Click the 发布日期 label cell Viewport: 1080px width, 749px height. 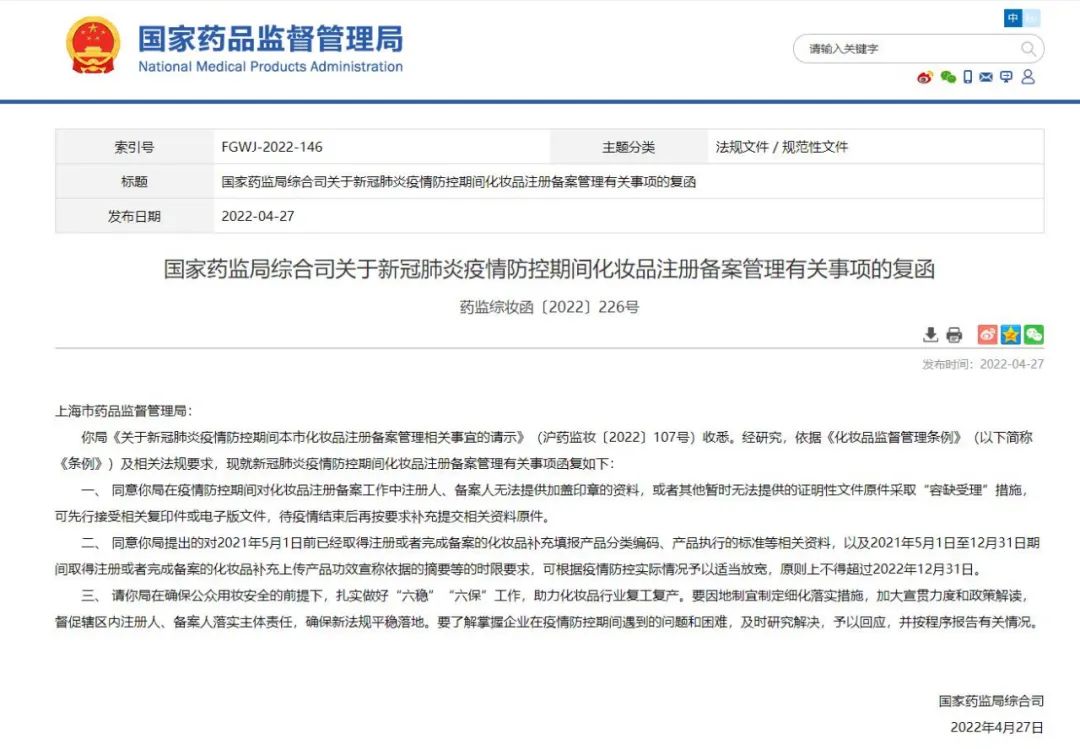point(134,216)
